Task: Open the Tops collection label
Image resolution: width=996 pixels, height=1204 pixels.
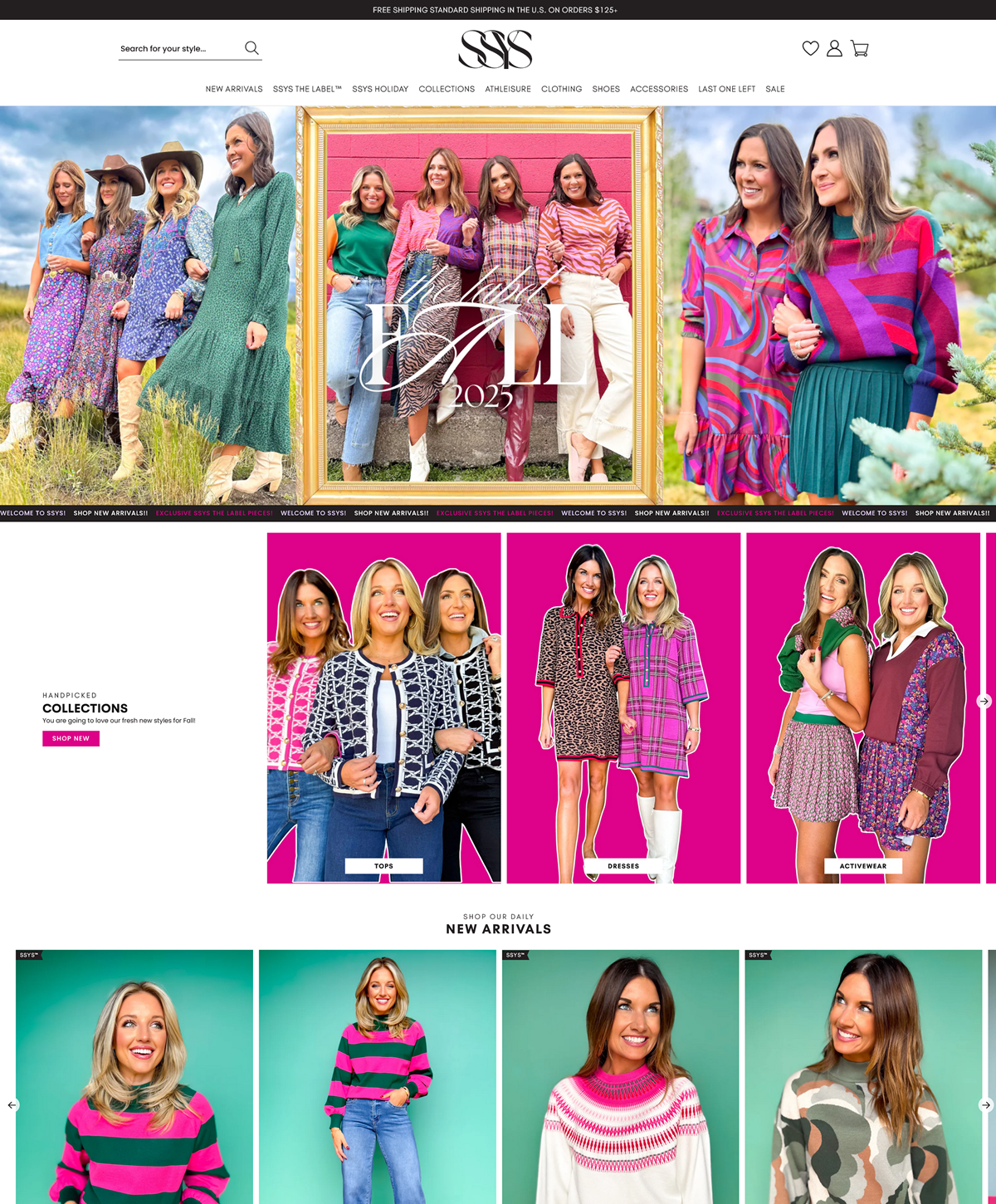Action: pos(383,866)
